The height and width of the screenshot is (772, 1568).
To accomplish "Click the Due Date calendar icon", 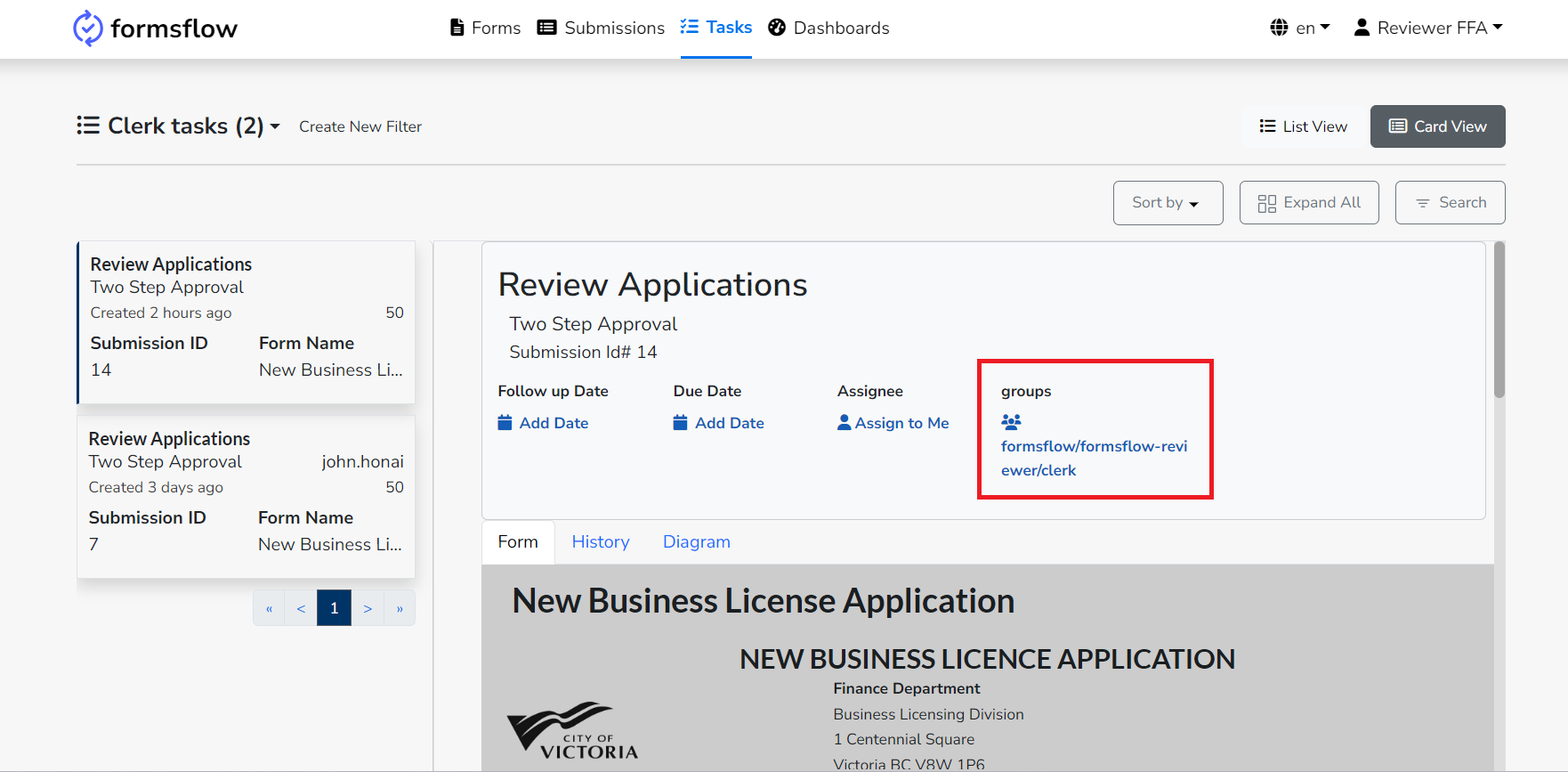I will [x=680, y=422].
